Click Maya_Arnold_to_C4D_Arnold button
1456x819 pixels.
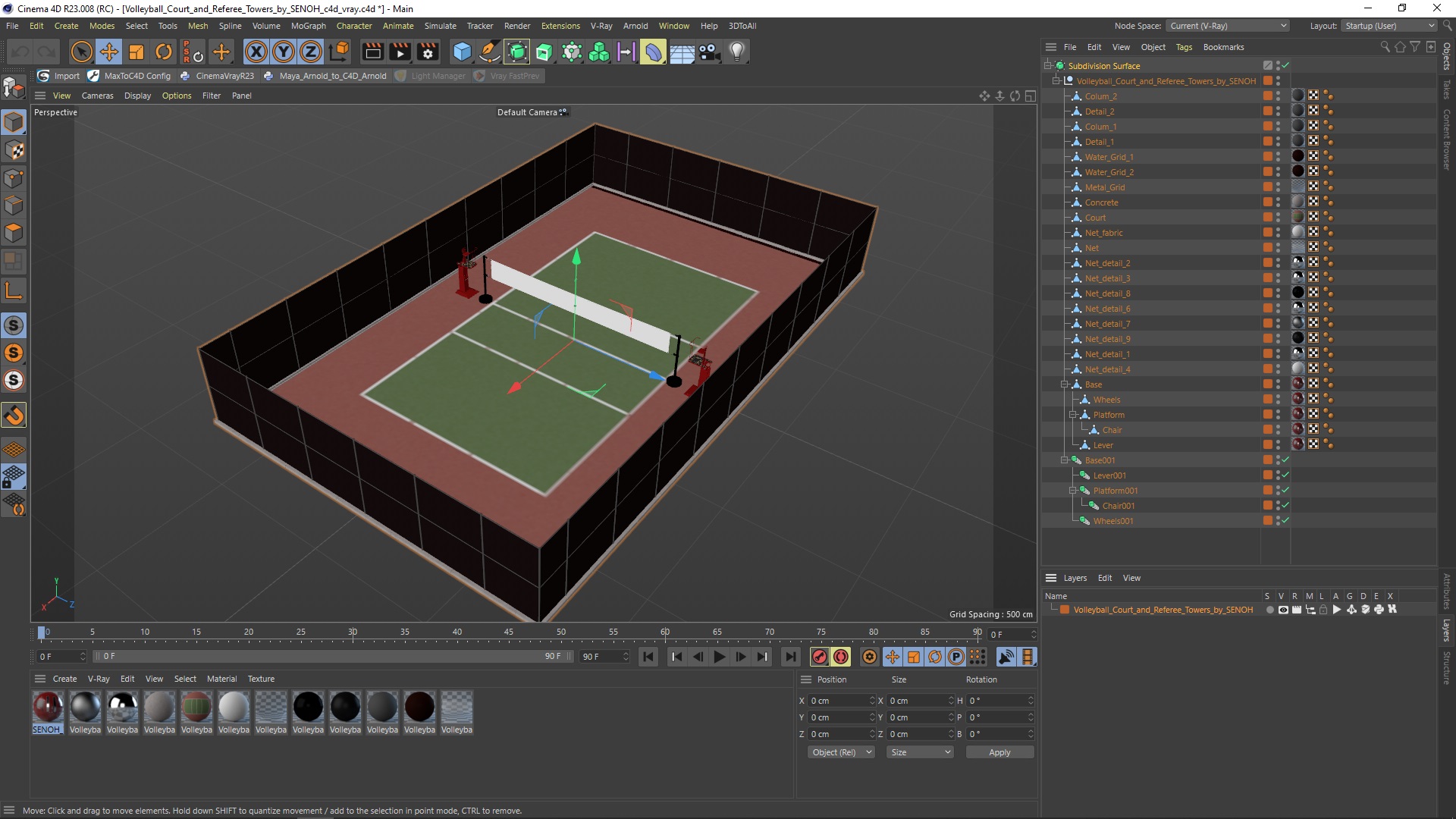[x=325, y=76]
